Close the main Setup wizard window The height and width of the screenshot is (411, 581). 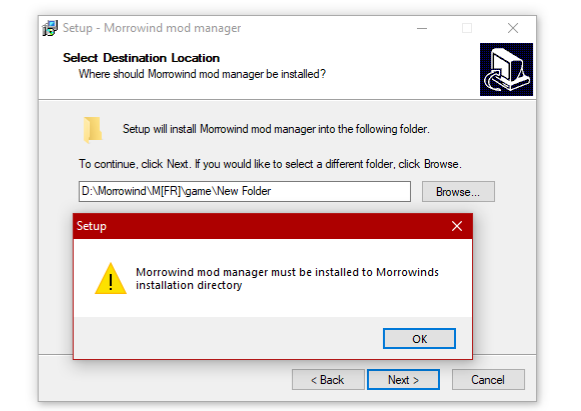(513, 28)
